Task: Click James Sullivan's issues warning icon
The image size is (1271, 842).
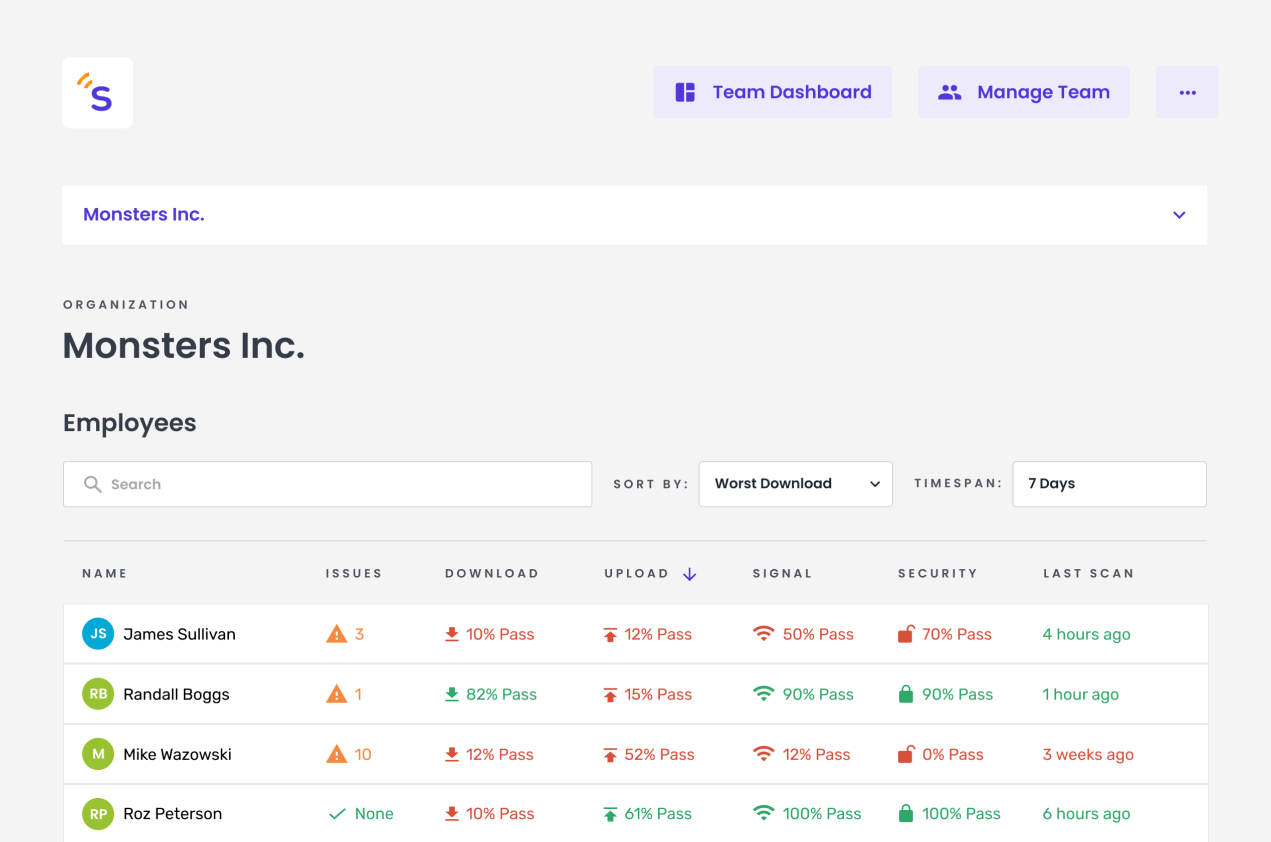Action: [x=337, y=634]
